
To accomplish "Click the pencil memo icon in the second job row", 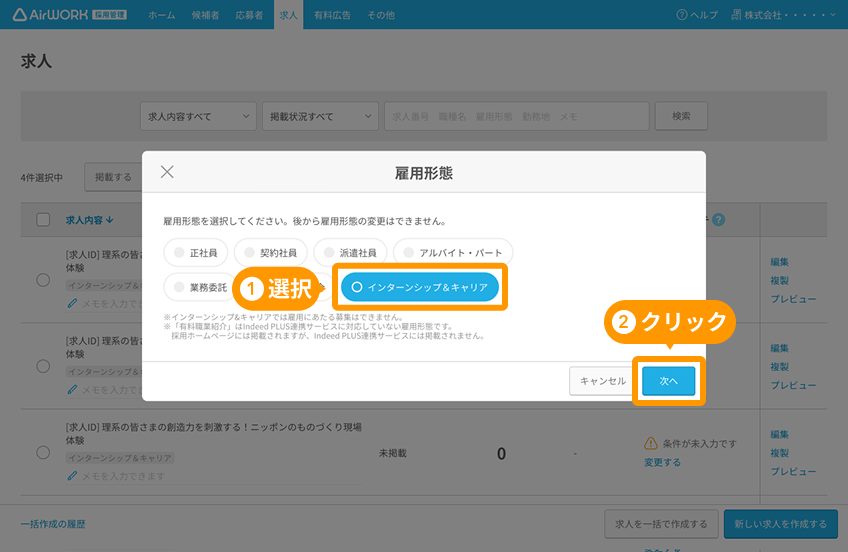I will pos(72,389).
